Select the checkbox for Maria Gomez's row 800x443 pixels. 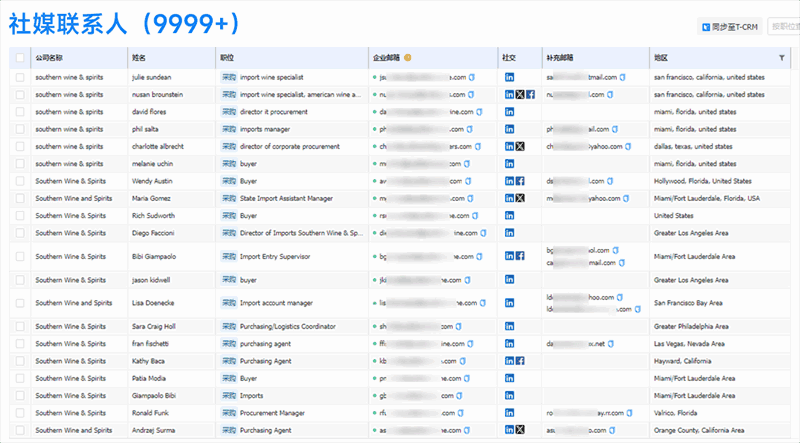(x=20, y=198)
